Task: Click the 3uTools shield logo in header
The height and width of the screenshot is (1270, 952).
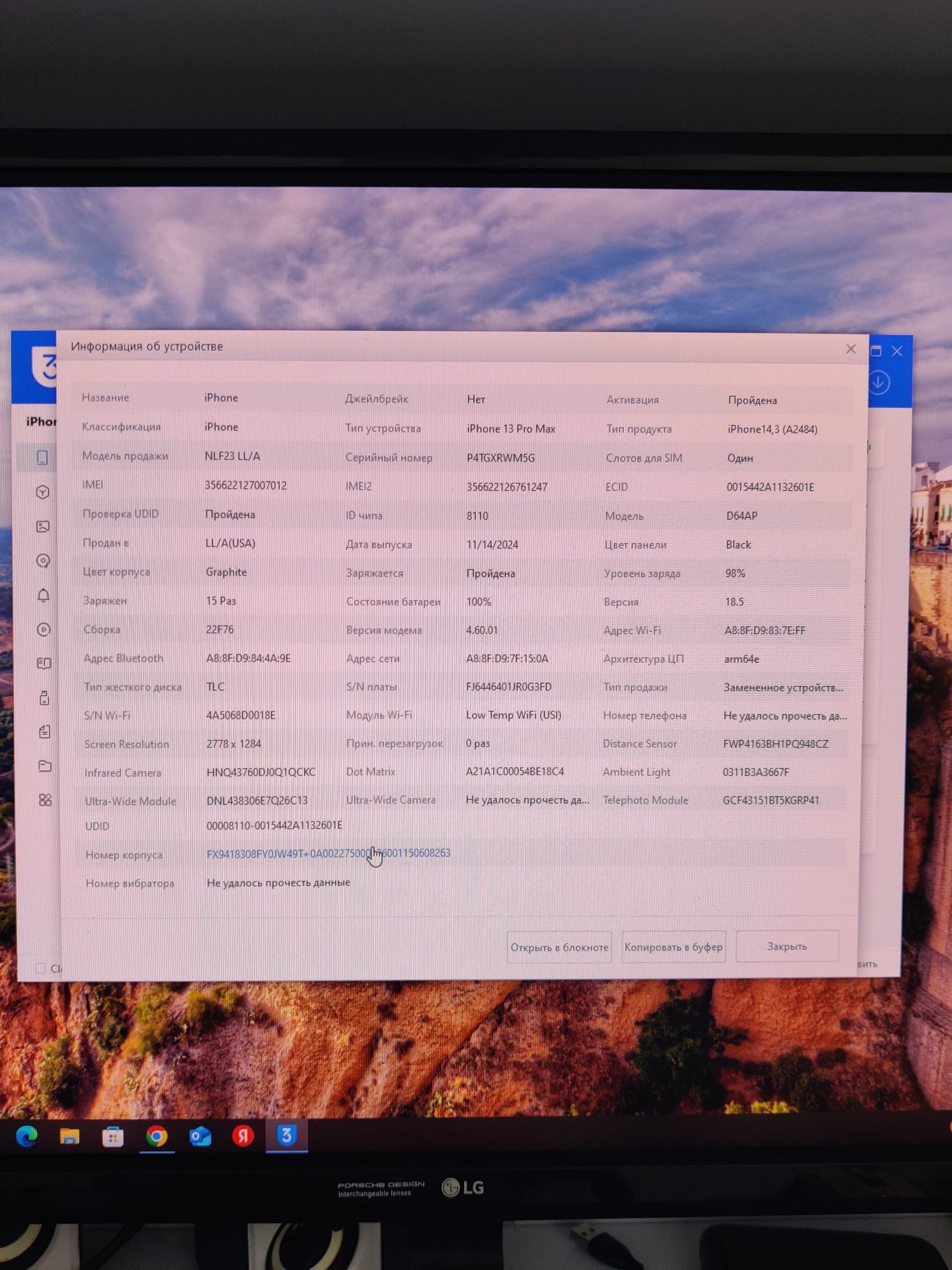Action: pos(44,367)
